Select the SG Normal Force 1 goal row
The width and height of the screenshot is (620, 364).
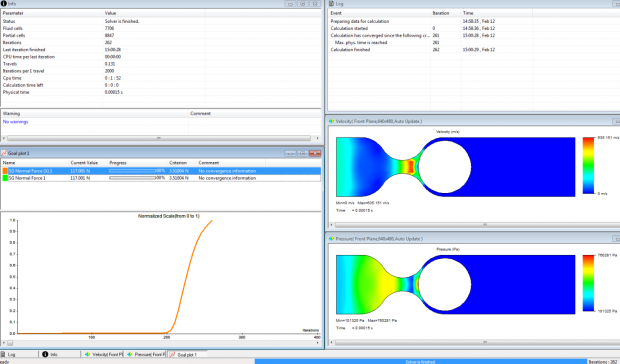161,178
